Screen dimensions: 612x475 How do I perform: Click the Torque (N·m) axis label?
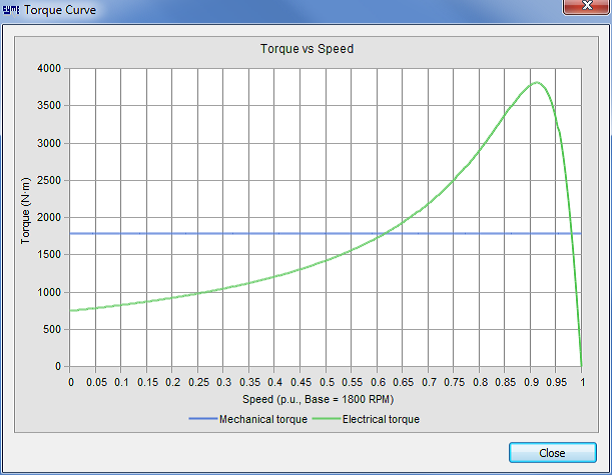[x=25, y=211]
